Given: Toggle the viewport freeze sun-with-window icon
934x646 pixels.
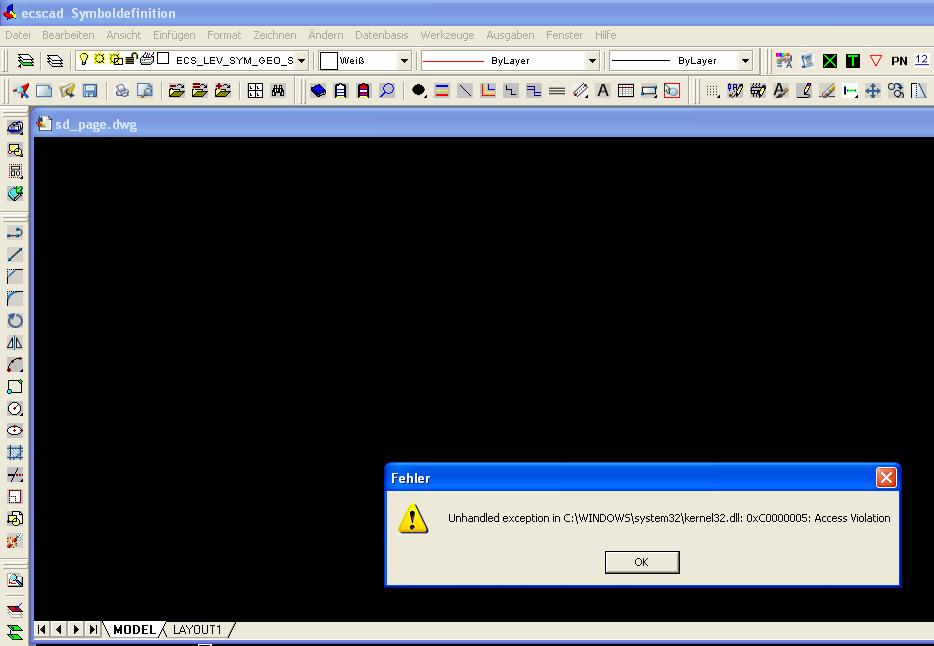Looking at the screenshot, I should click(116, 59).
